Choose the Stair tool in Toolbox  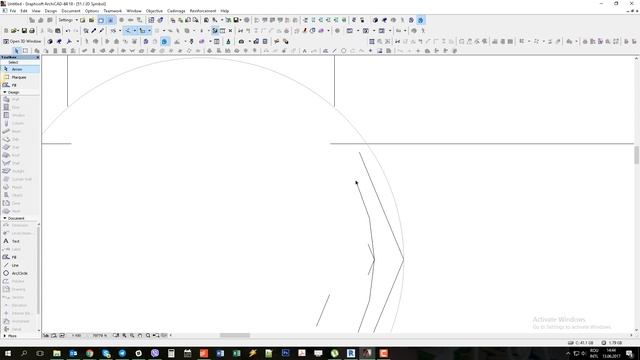[x=20, y=147]
